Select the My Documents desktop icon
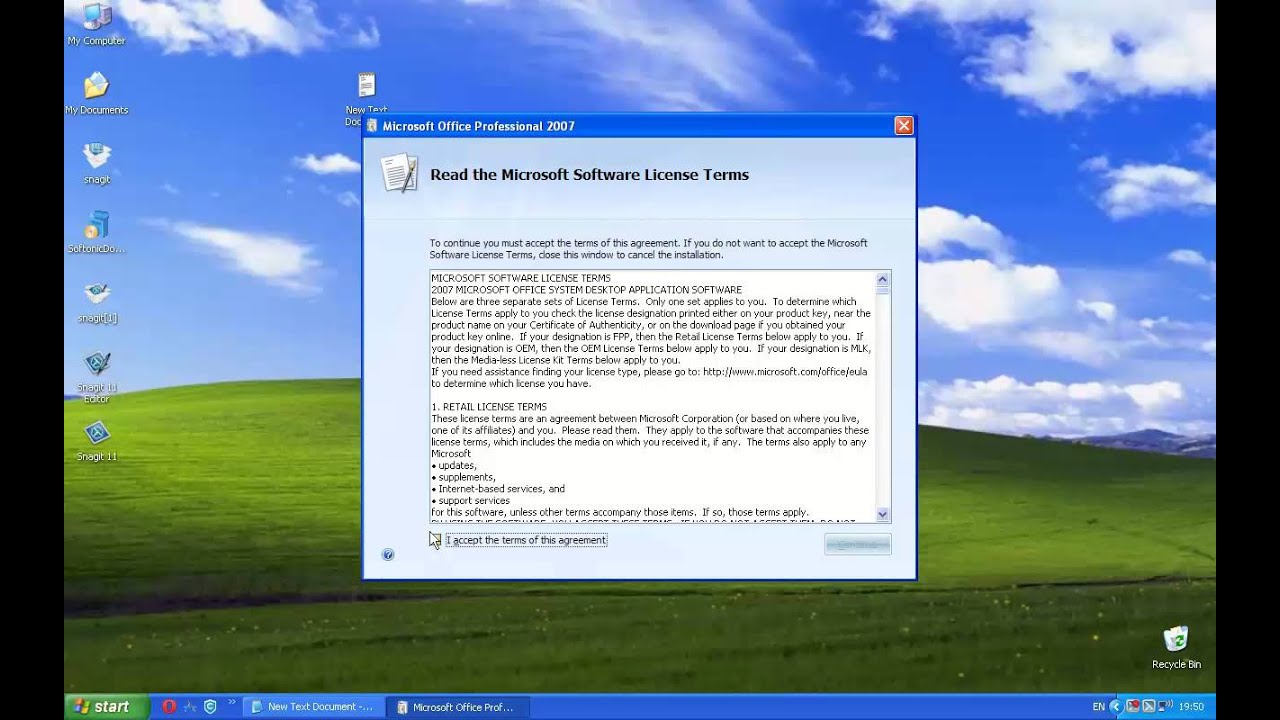 [96, 94]
